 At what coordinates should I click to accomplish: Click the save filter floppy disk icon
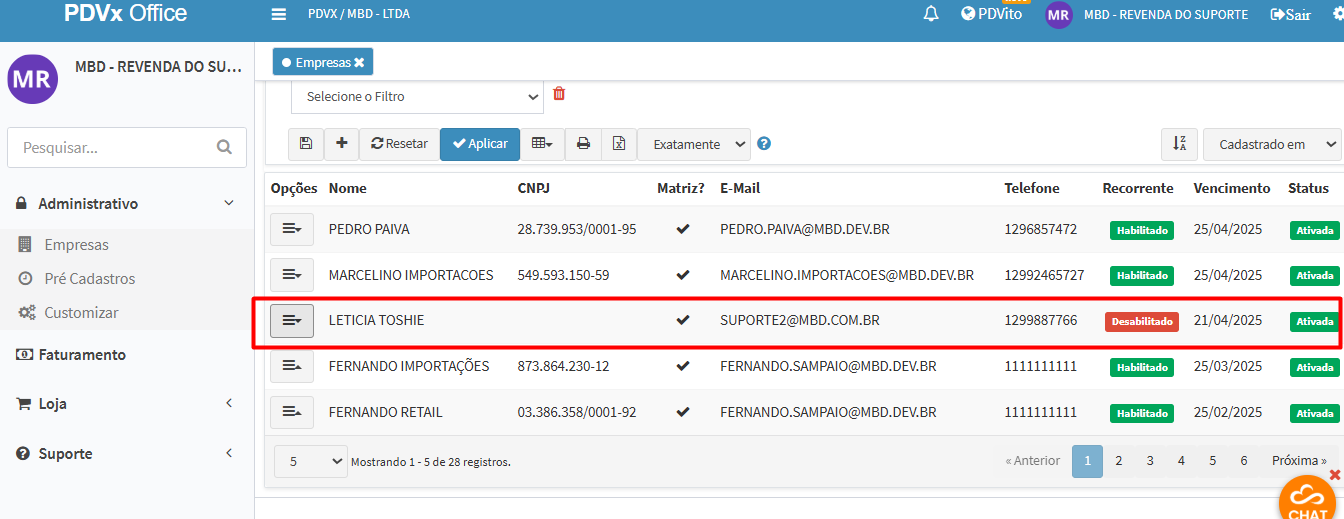(x=306, y=144)
